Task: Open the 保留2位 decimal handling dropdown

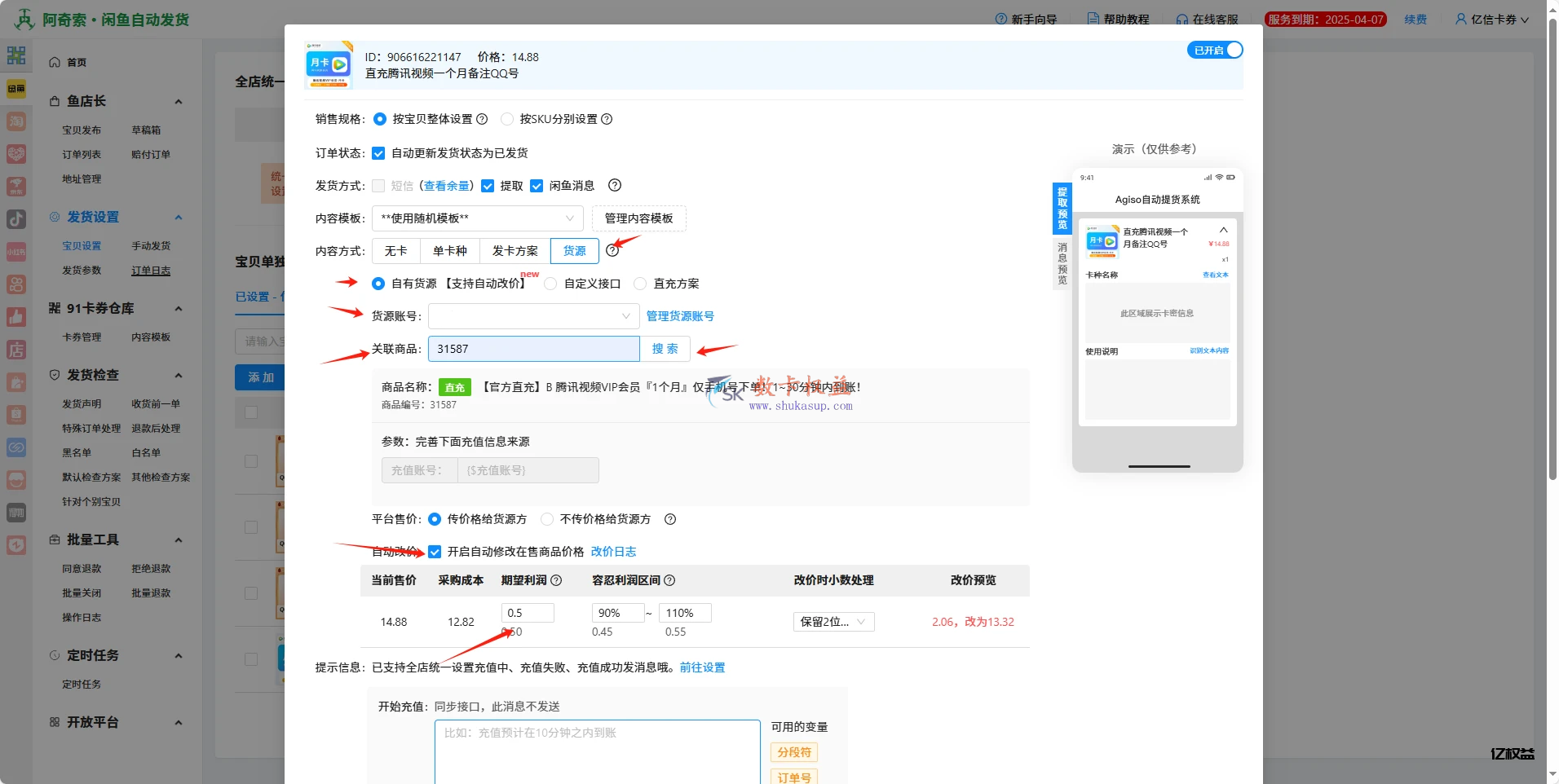Action: coord(833,622)
